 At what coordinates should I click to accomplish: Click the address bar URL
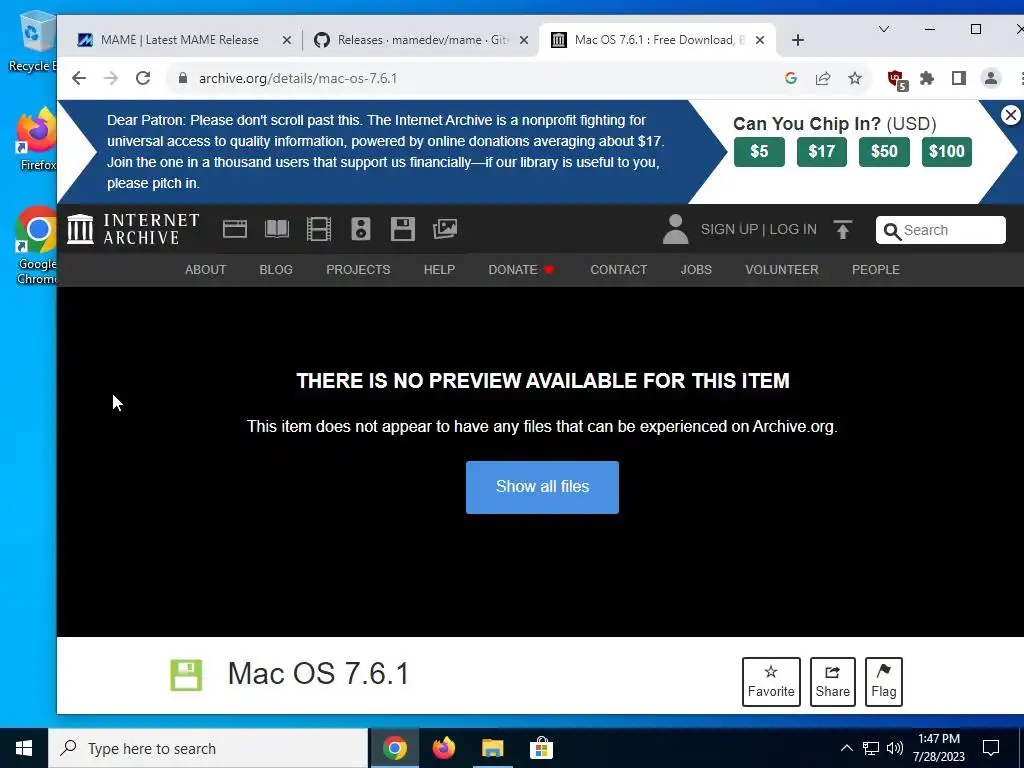pyautogui.click(x=298, y=78)
